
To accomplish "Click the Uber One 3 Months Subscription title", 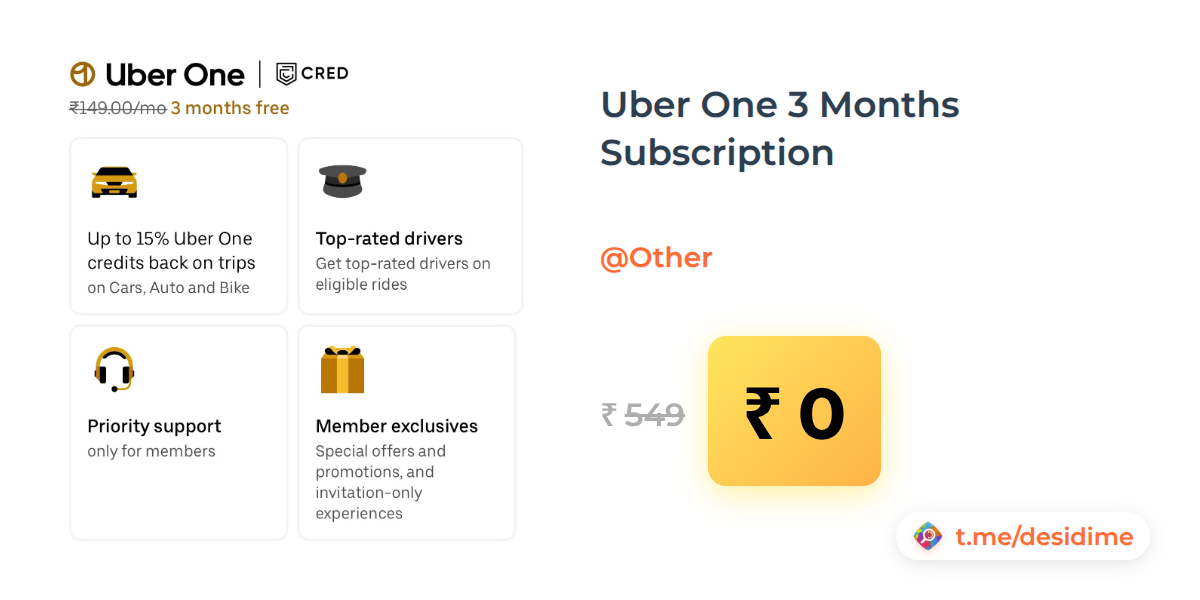I will tap(779, 128).
